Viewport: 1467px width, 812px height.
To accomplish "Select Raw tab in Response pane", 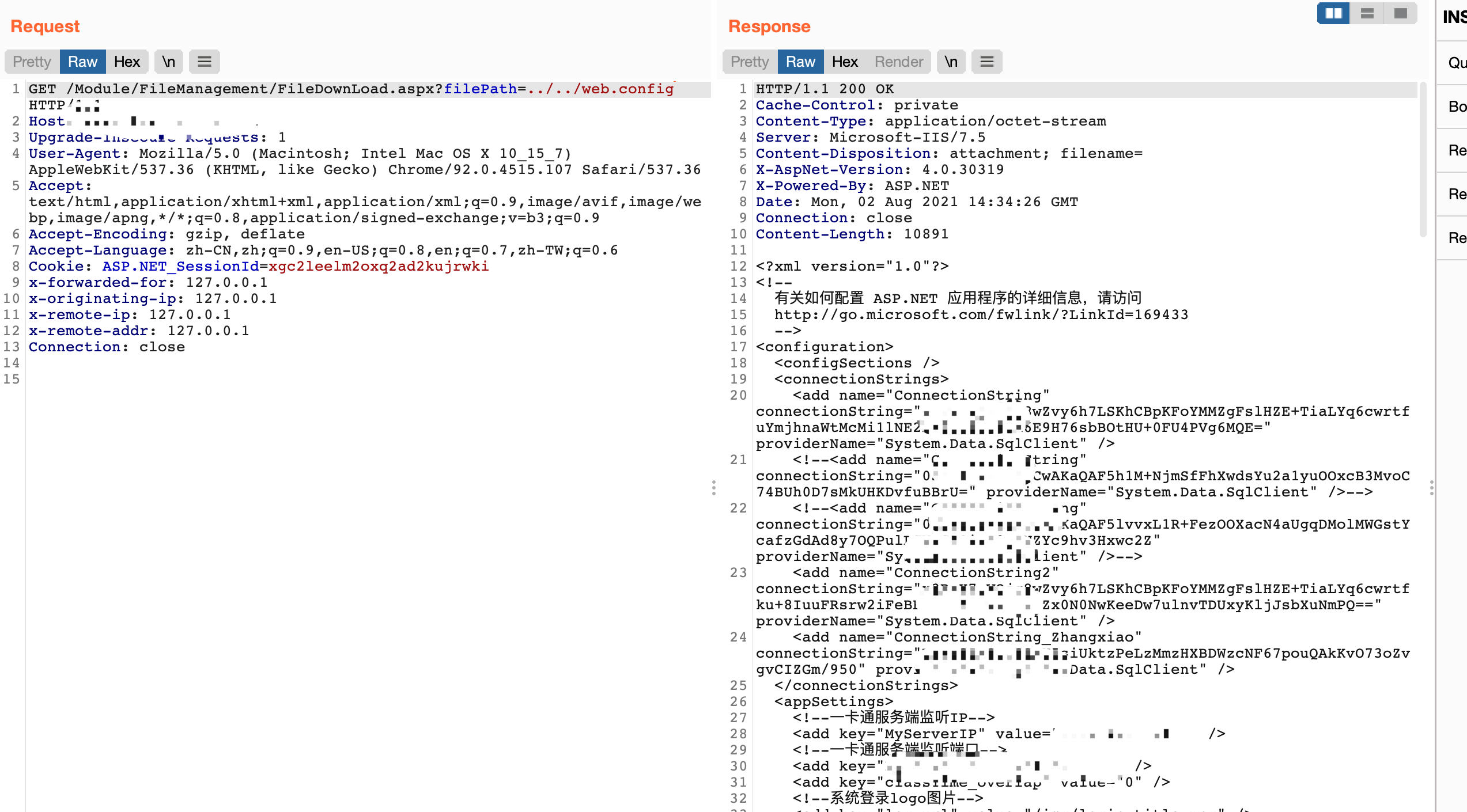I will [x=800, y=62].
